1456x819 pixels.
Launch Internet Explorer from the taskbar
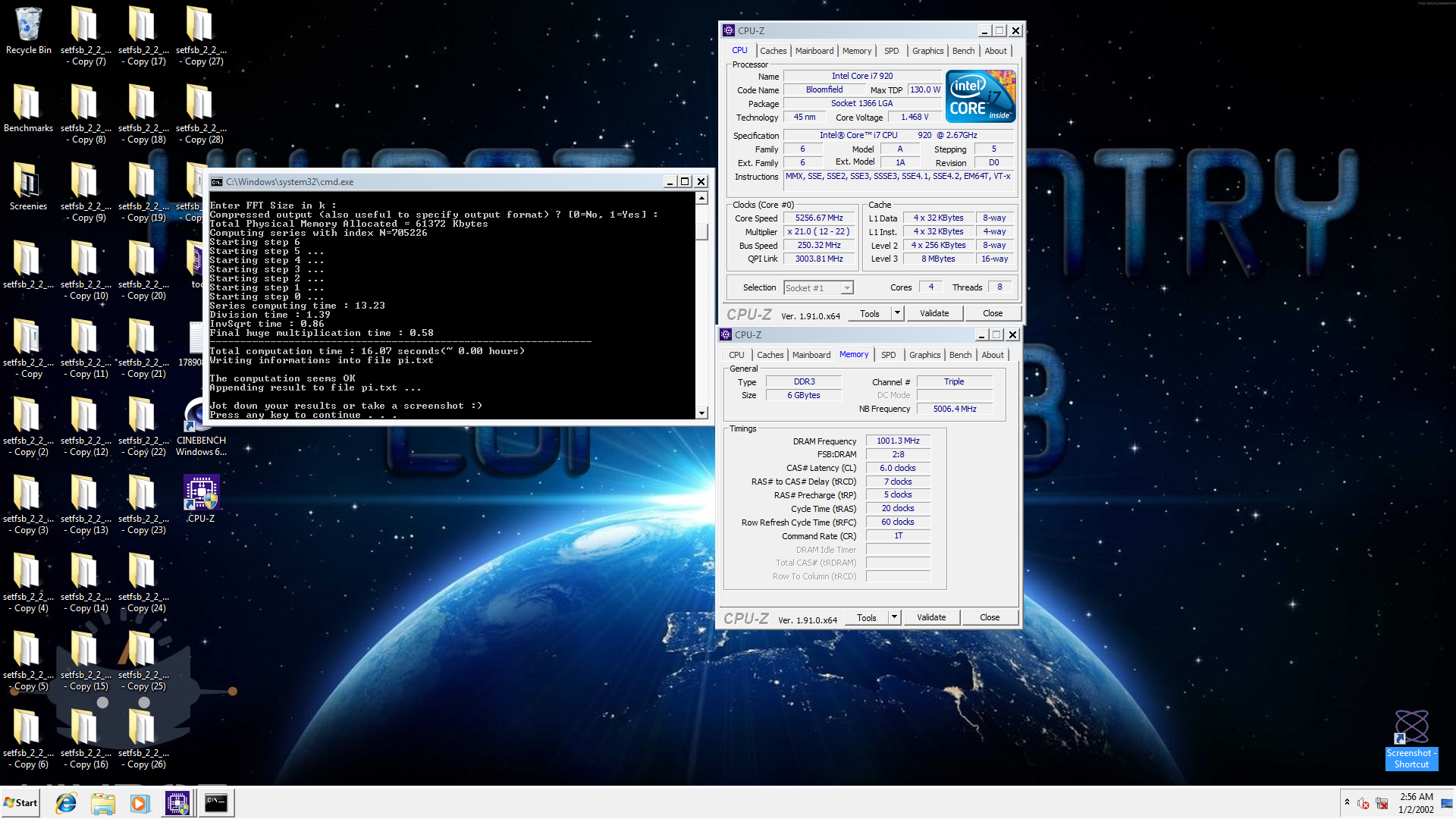(66, 803)
